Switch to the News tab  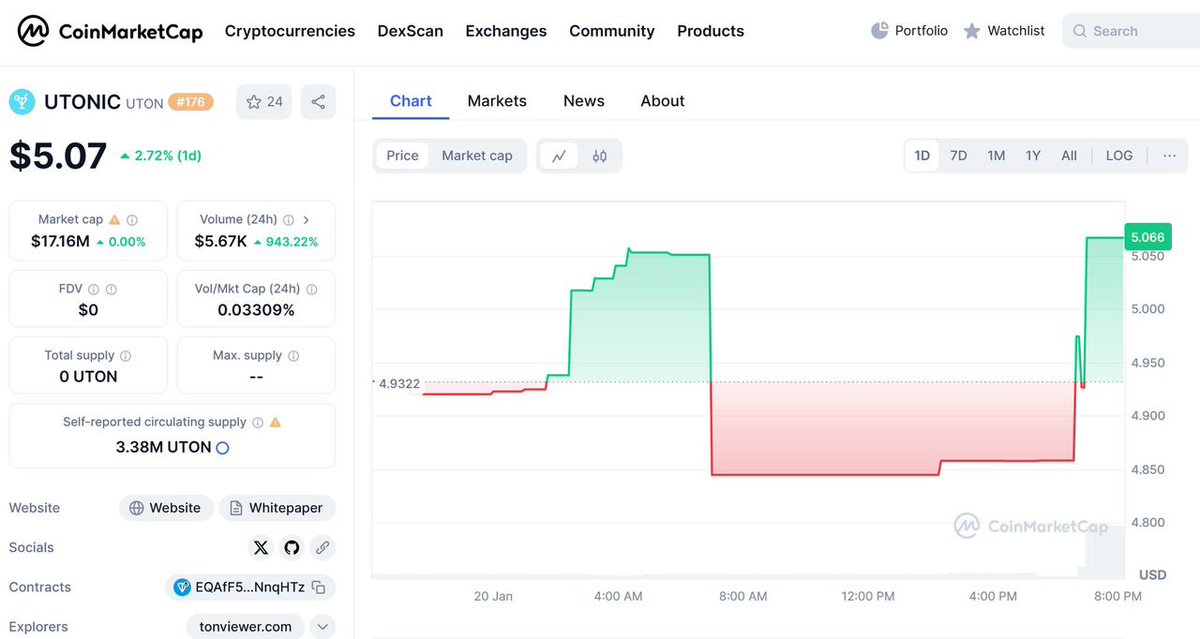click(584, 101)
